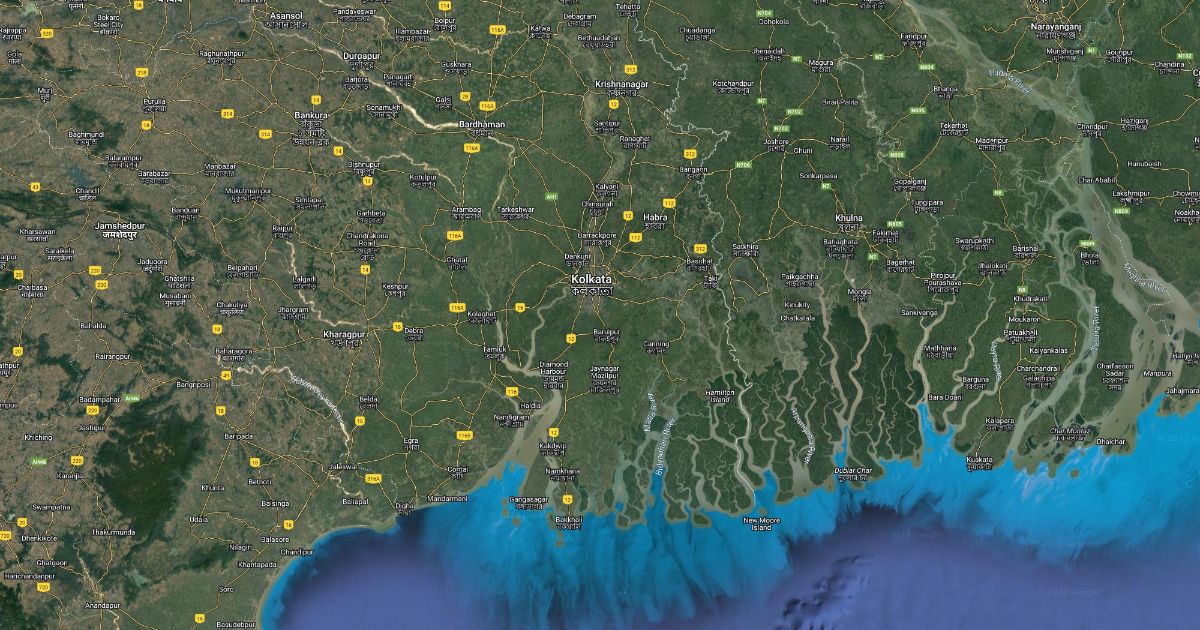Click the Durgapur place name

361,57
